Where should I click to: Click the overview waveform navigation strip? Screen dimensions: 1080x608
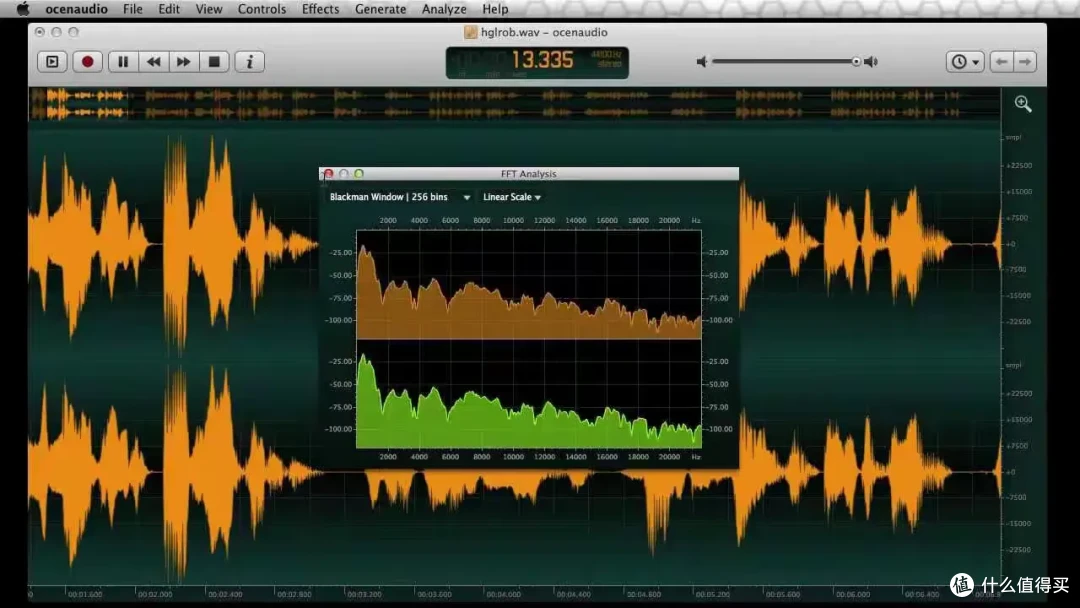[x=514, y=104]
